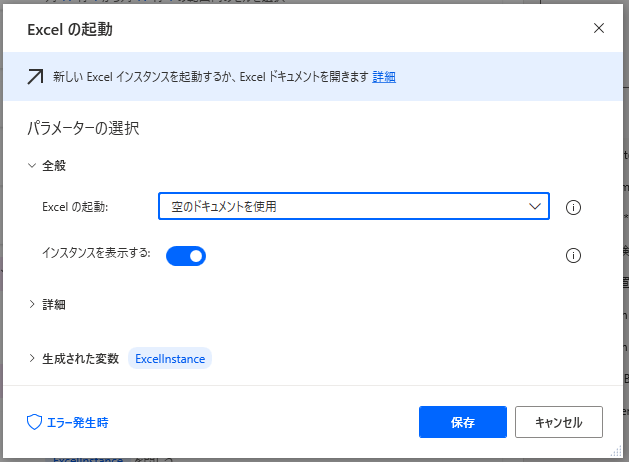This screenshot has height=462, width=629.
Task: Save with the 保存 button
Action: [x=463, y=422]
